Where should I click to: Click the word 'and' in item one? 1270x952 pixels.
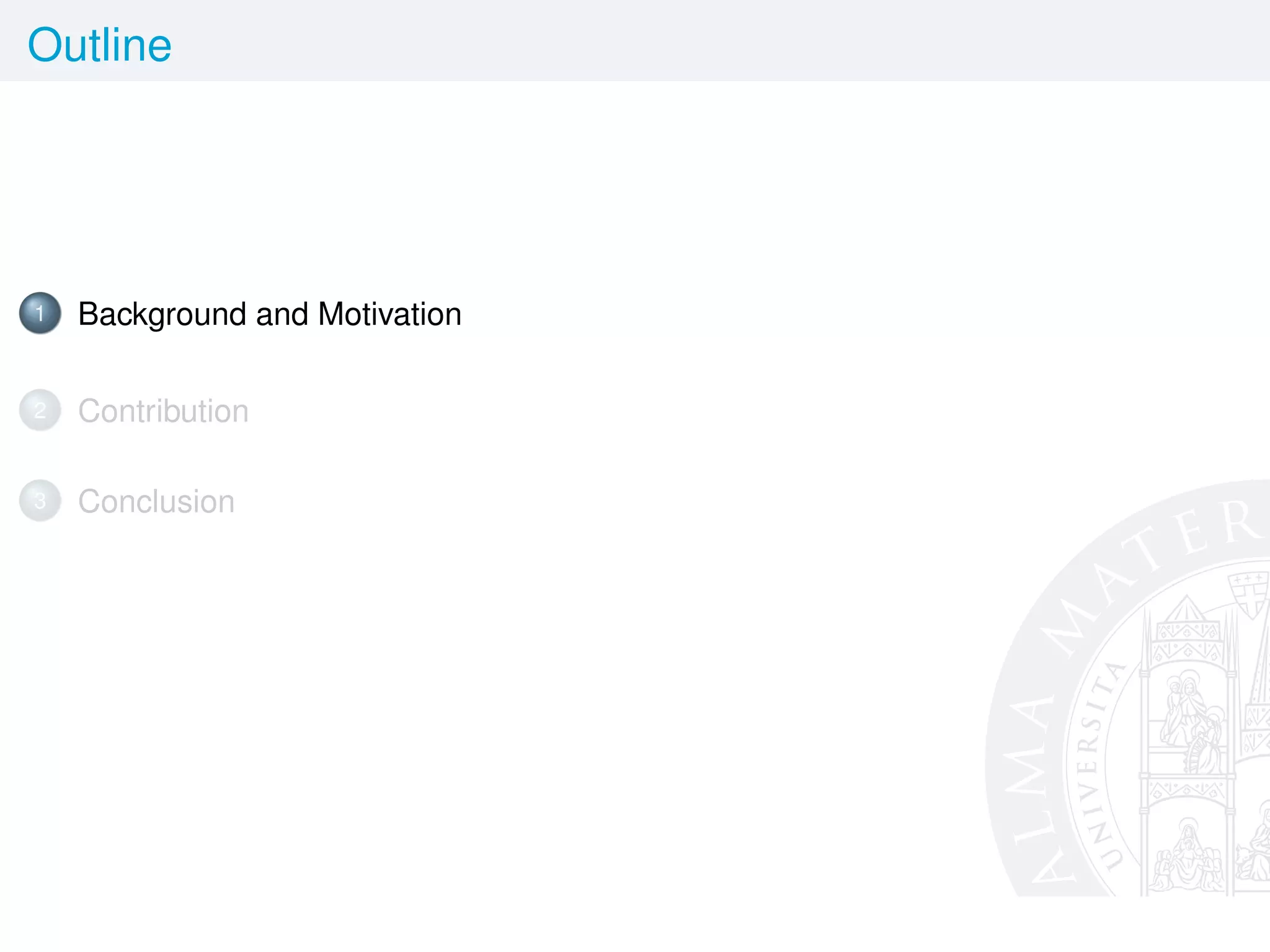tap(282, 314)
